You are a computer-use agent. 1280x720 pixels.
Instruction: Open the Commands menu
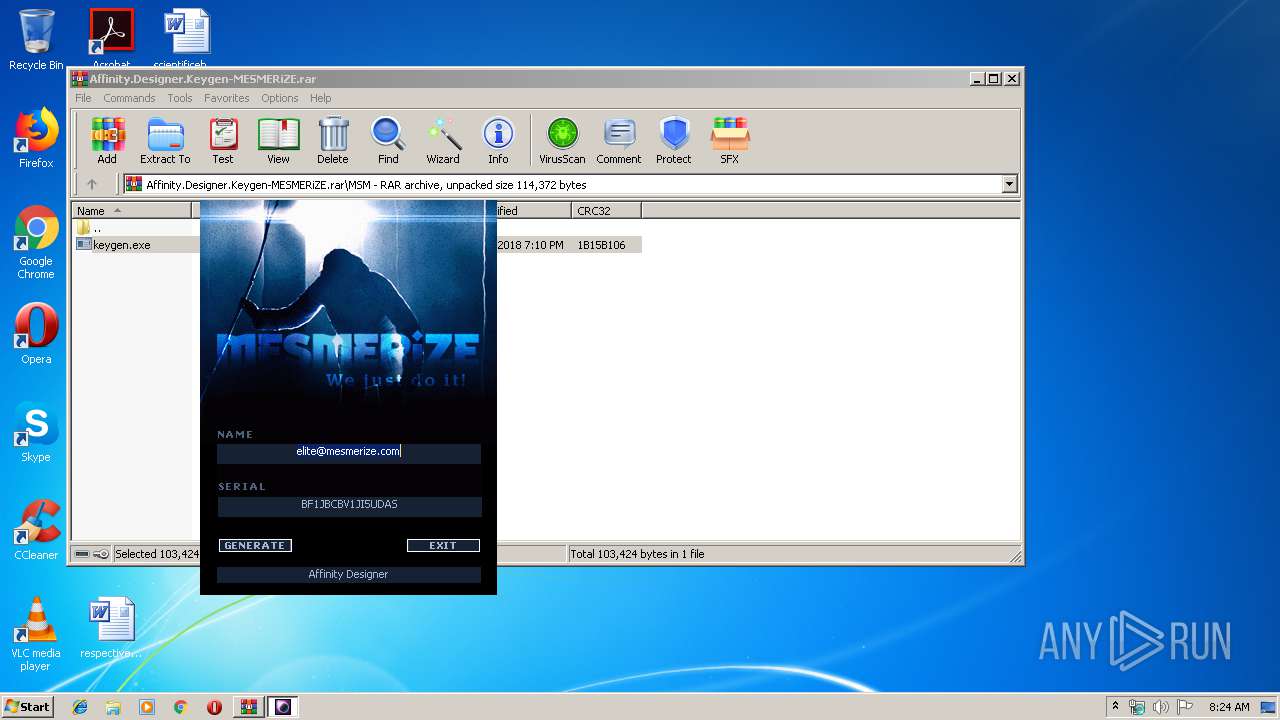(x=129, y=98)
